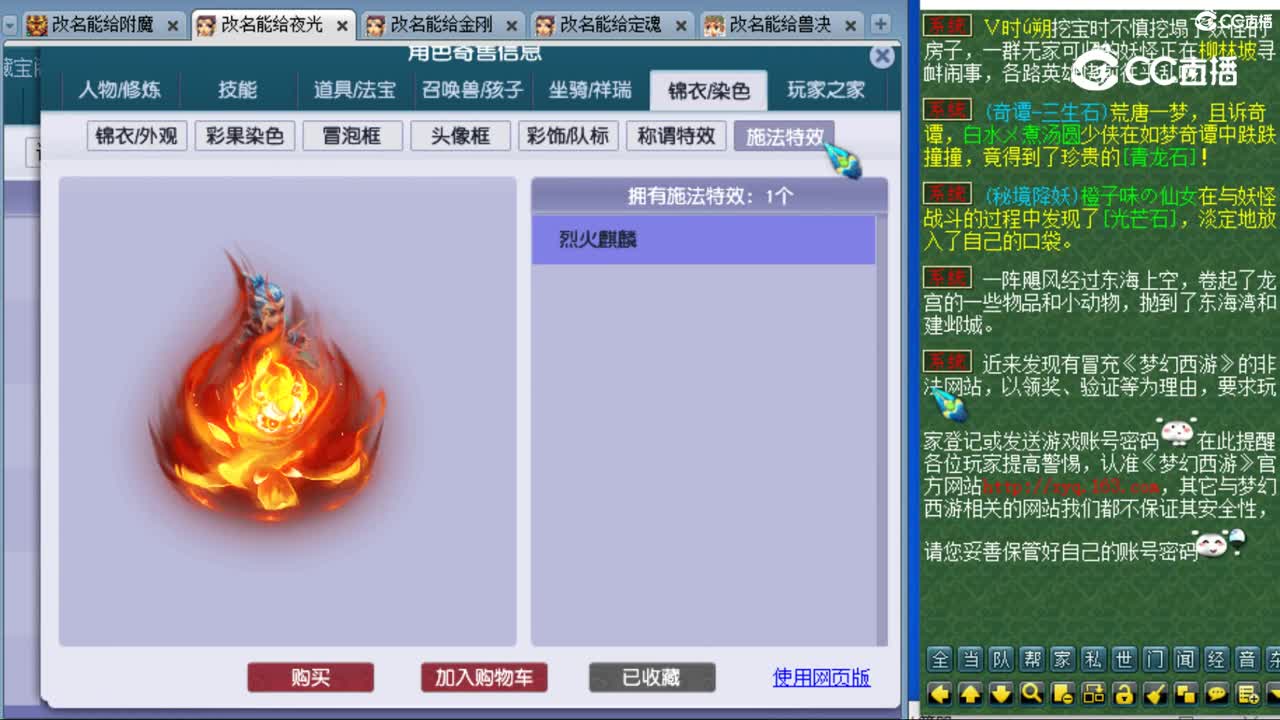Image resolution: width=1280 pixels, height=720 pixels.
Task: Close the 改名能给定魂 tab
Action: coord(682,27)
